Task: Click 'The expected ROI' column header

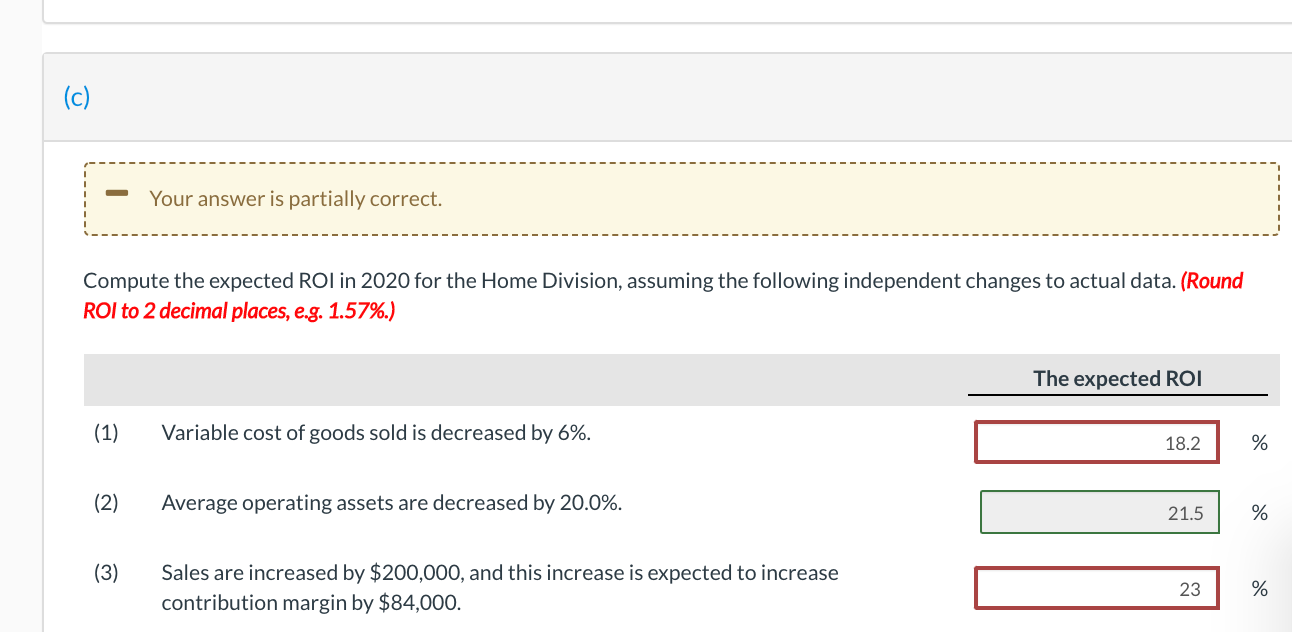Action: coord(1117,378)
